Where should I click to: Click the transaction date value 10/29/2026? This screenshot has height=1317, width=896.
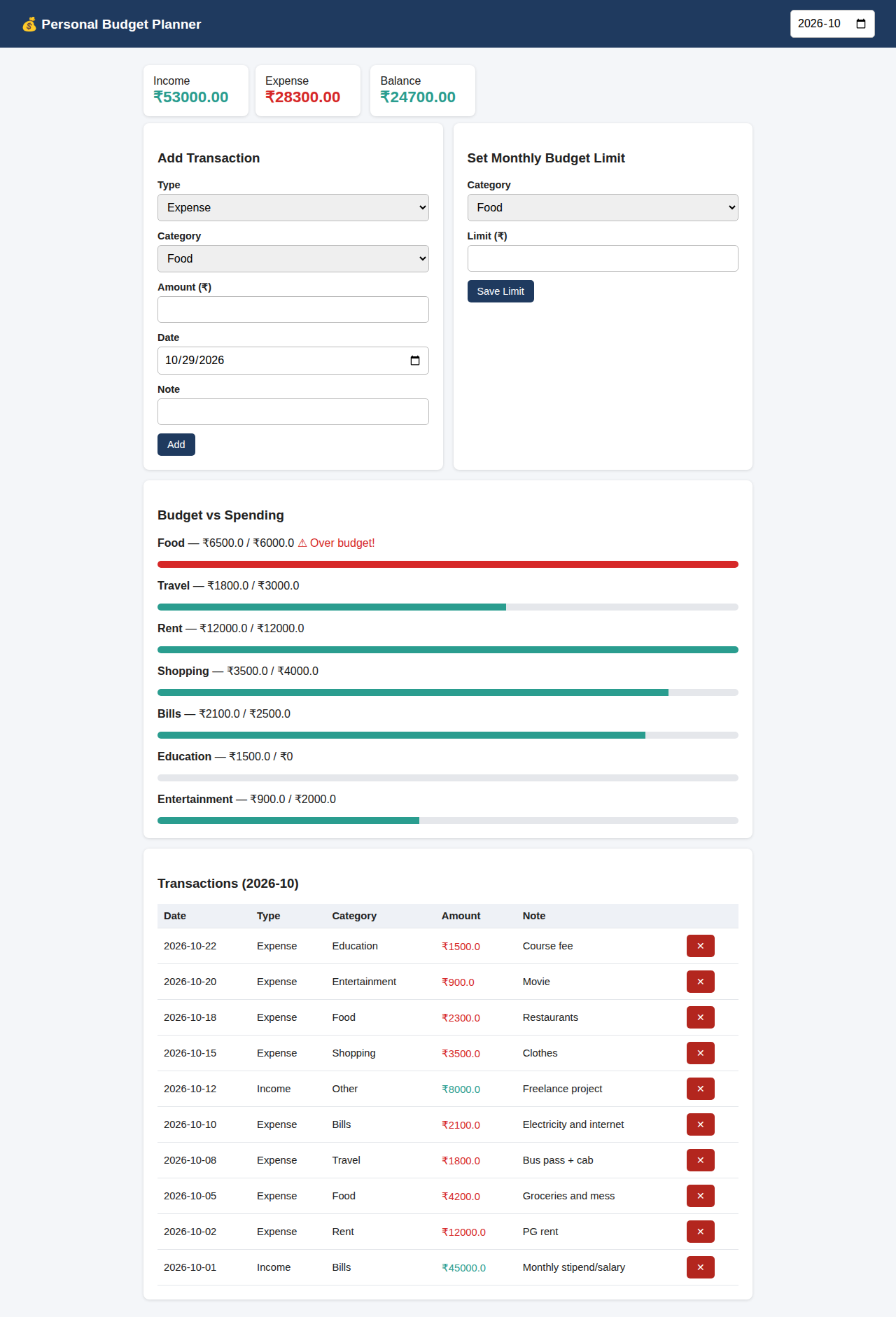click(x=195, y=361)
